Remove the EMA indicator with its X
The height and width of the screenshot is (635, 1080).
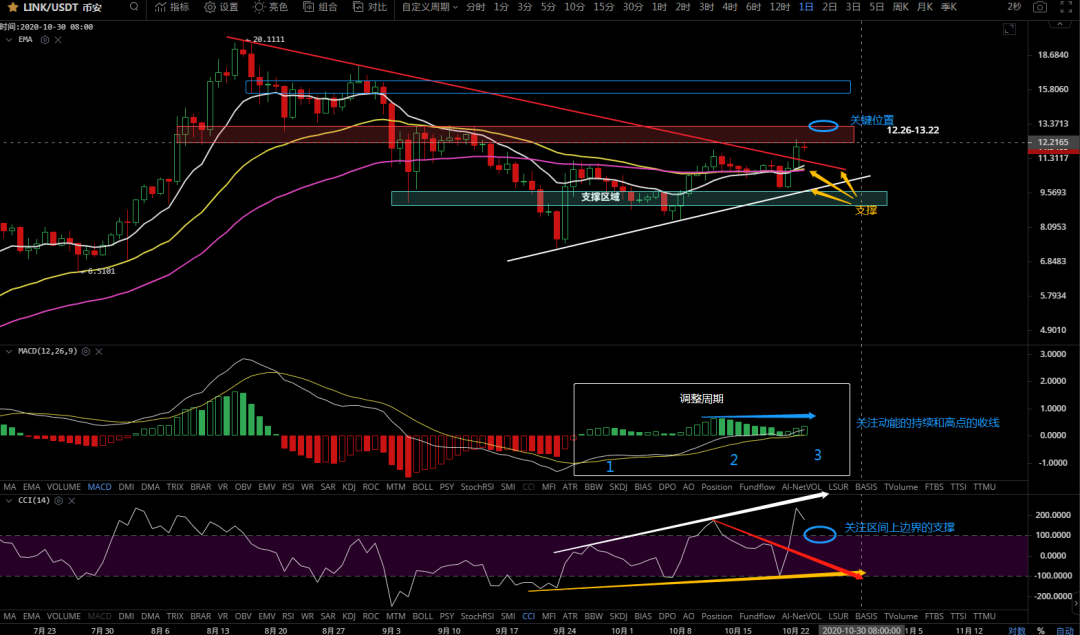tap(58, 39)
